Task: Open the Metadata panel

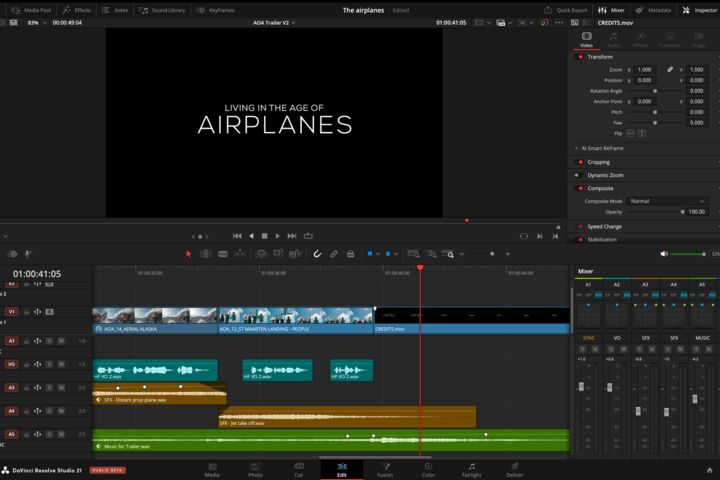Action: click(x=653, y=10)
